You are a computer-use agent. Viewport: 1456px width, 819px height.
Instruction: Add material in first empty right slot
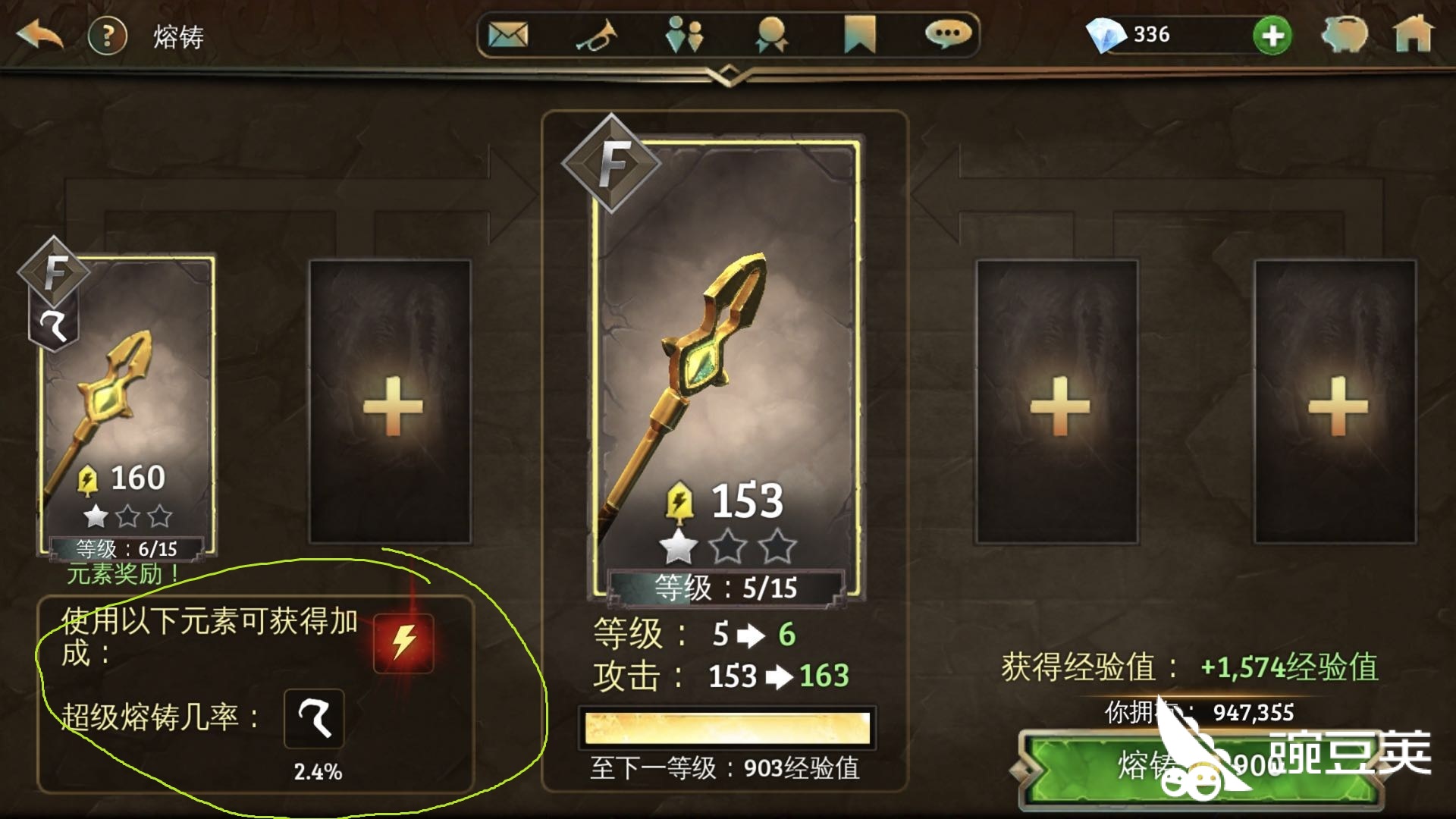[1057, 402]
